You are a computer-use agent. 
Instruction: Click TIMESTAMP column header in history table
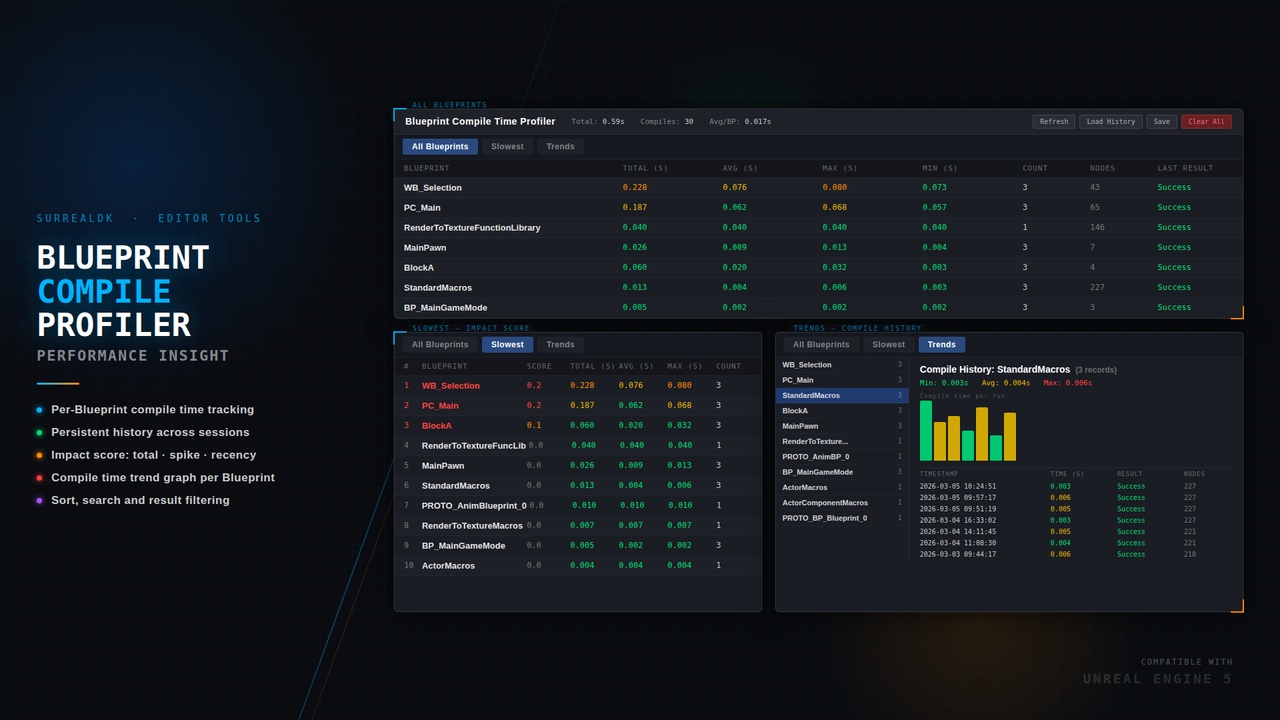[939, 474]
